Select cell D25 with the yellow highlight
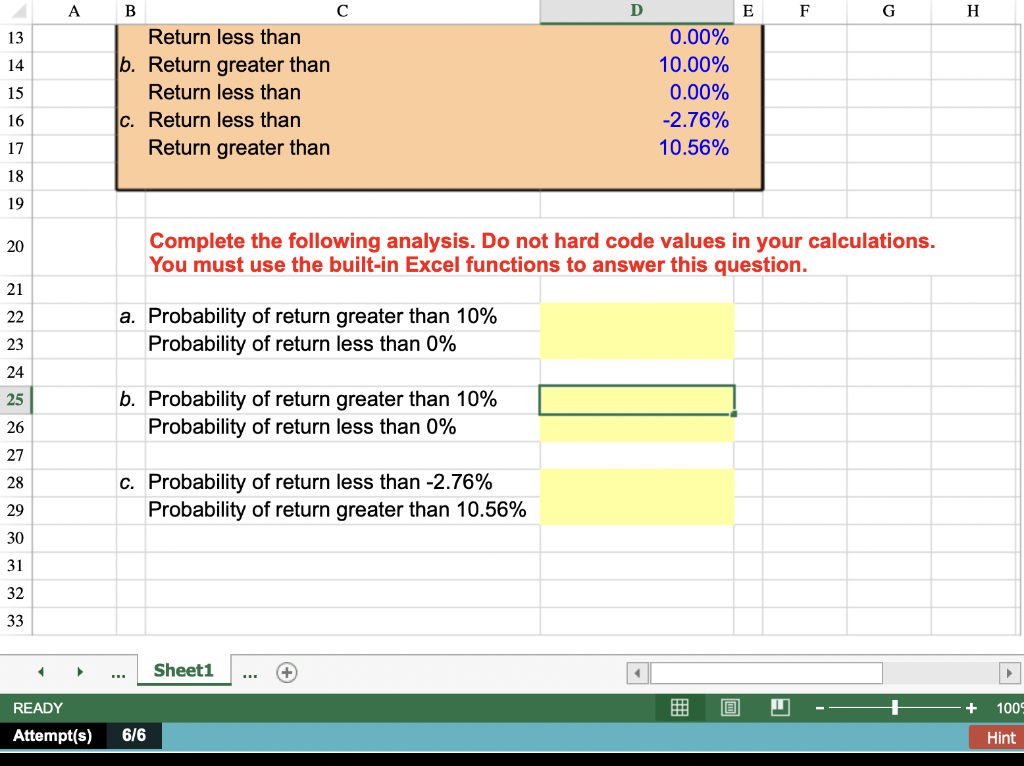 tap(637, 398)
